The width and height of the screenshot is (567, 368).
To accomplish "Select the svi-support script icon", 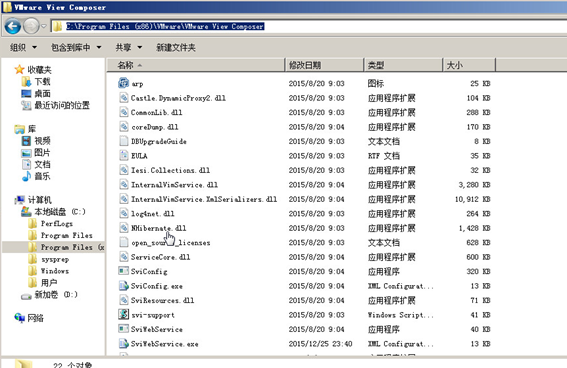I will click(x=123, y=314).
